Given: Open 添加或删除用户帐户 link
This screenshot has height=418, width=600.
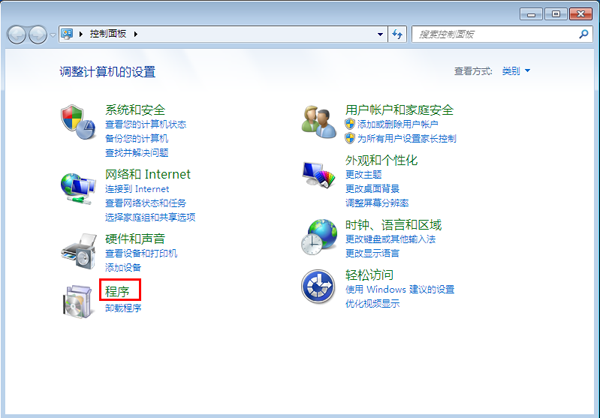Looking at the screenshot, I should (x=397, y=124).
